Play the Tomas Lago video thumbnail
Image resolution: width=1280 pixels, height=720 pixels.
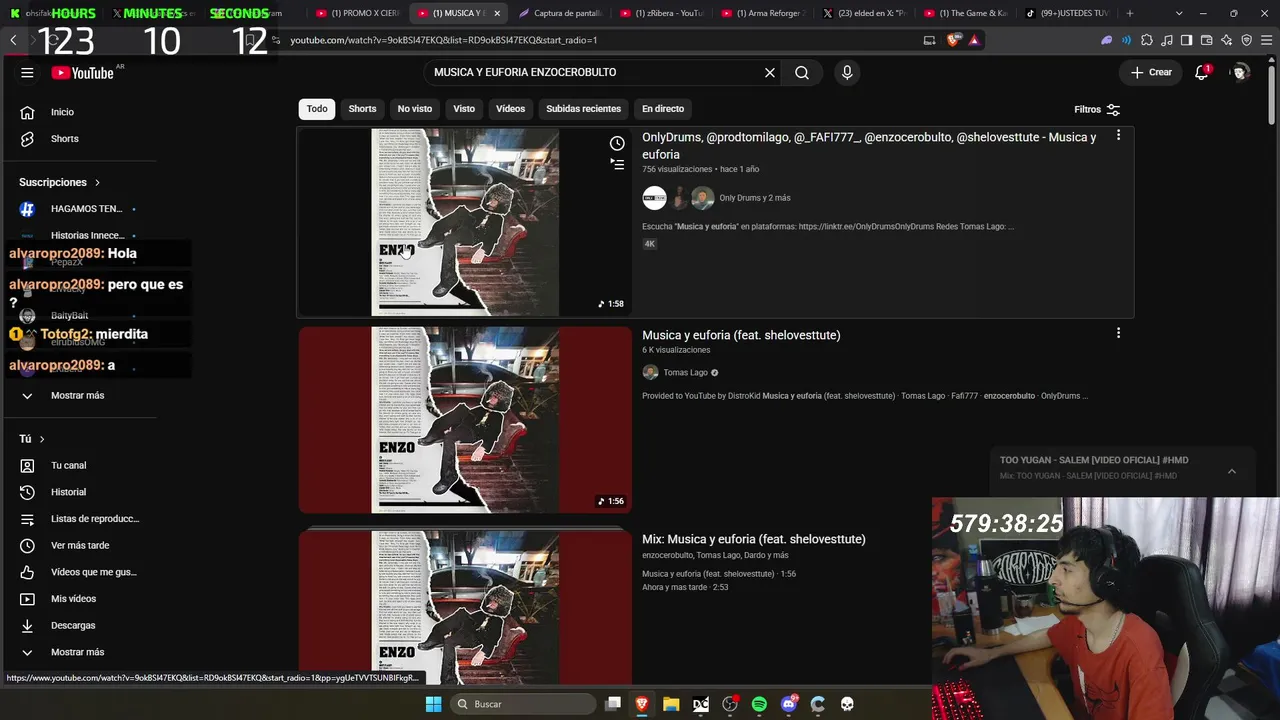click(x=465, y=420)
